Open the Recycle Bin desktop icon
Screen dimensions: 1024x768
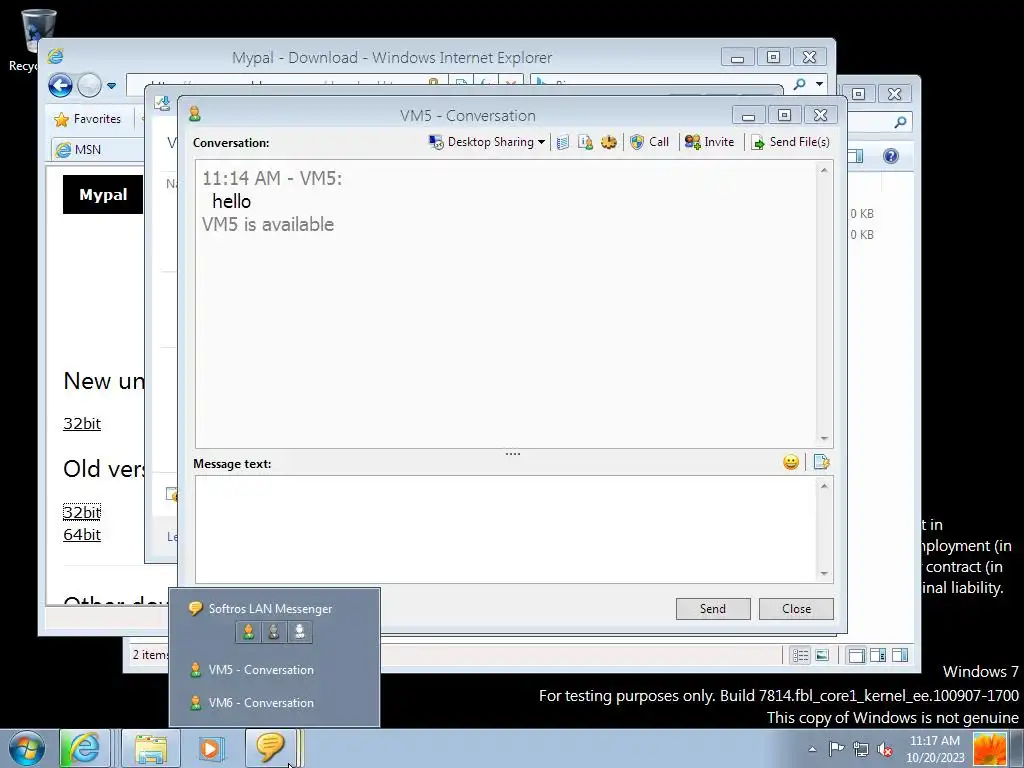coord(34,39)
